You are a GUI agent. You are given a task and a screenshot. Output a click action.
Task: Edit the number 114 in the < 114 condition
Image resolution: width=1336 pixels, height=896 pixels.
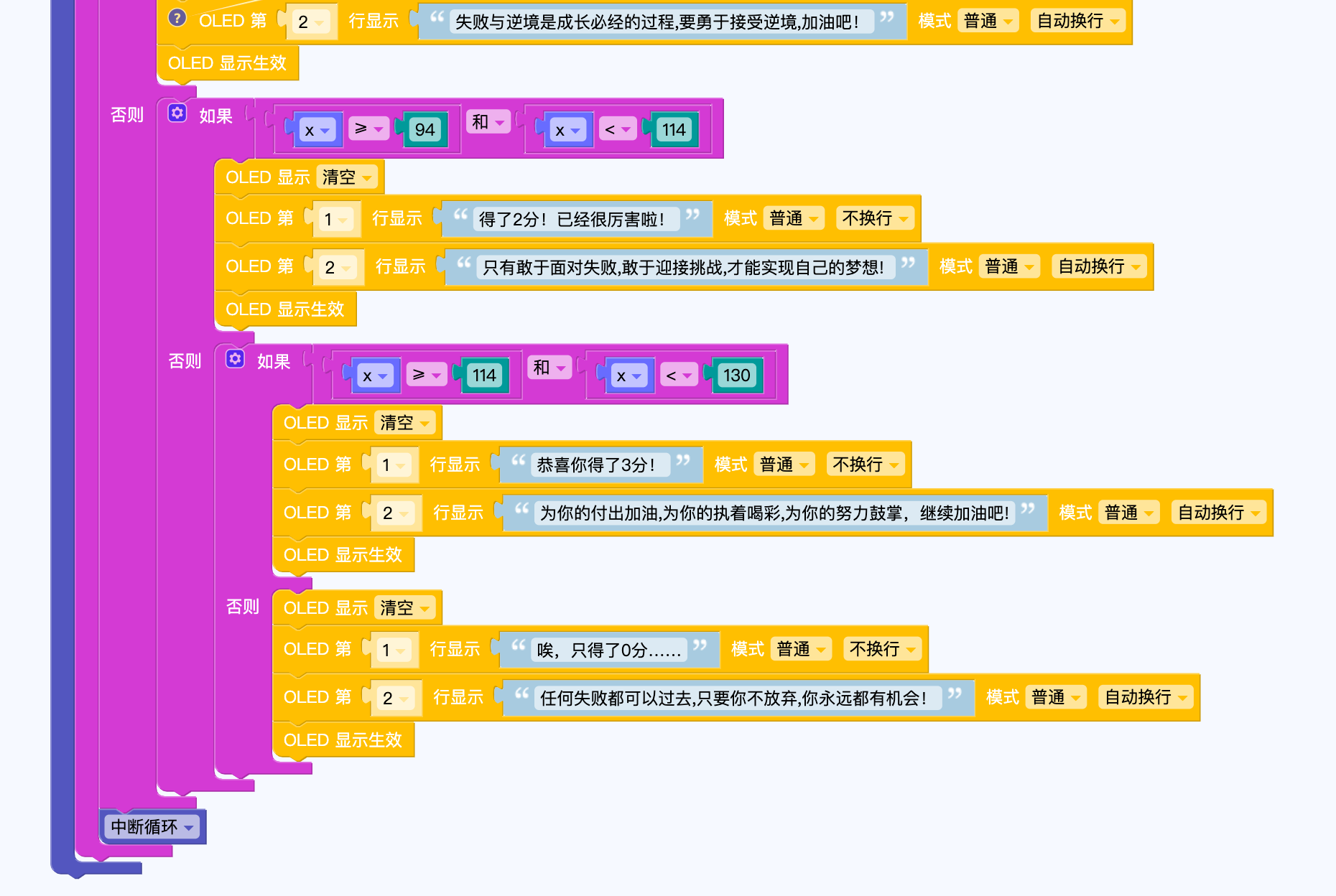(674, 130)
